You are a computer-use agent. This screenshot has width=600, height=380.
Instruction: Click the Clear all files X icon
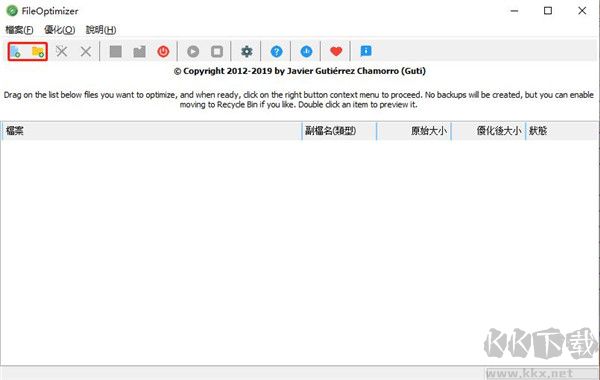86,51
